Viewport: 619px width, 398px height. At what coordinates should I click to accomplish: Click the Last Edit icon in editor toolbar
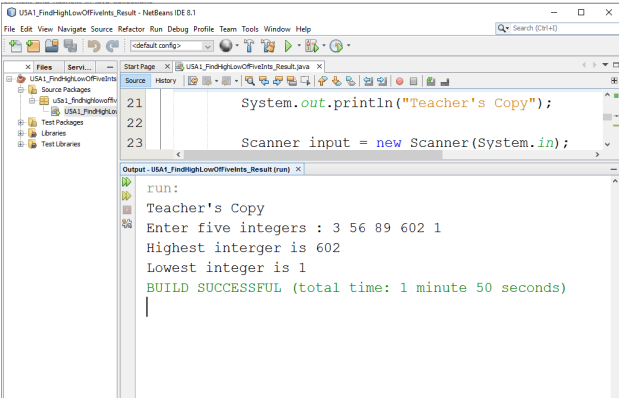[193, 81]
